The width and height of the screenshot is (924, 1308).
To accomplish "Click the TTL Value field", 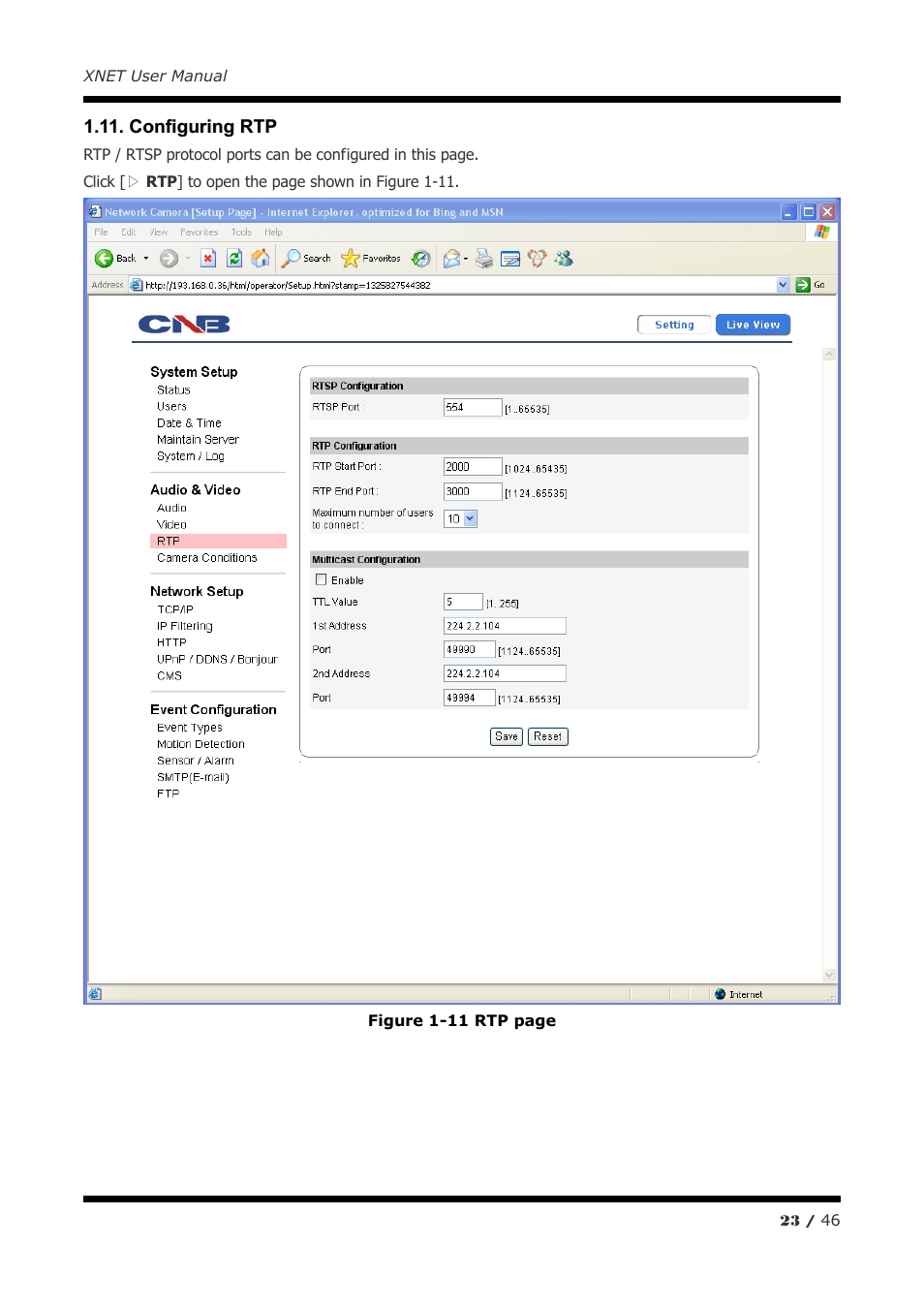I will tap(463, 603).
